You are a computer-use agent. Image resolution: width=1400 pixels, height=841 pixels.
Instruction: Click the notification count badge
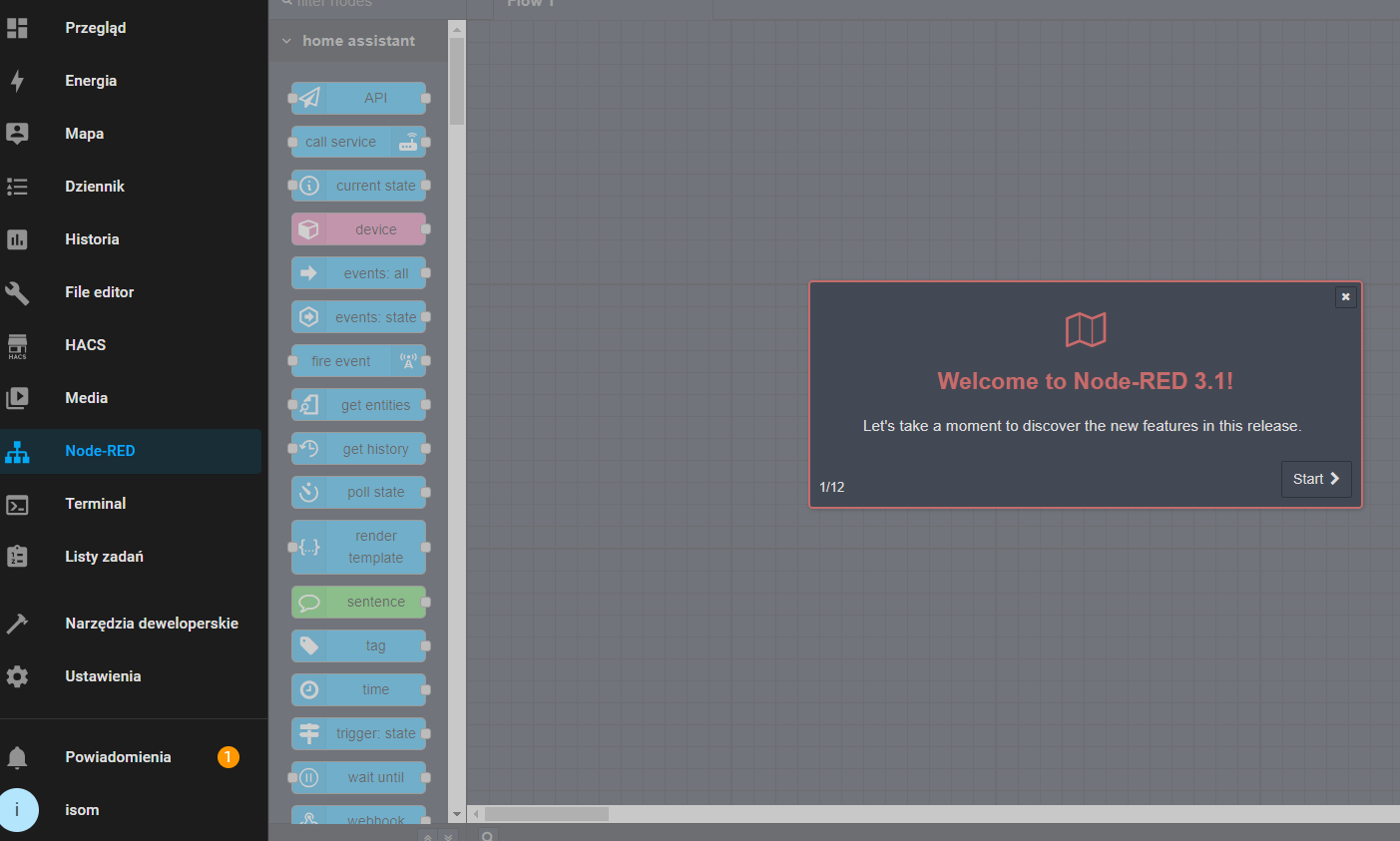228,757
